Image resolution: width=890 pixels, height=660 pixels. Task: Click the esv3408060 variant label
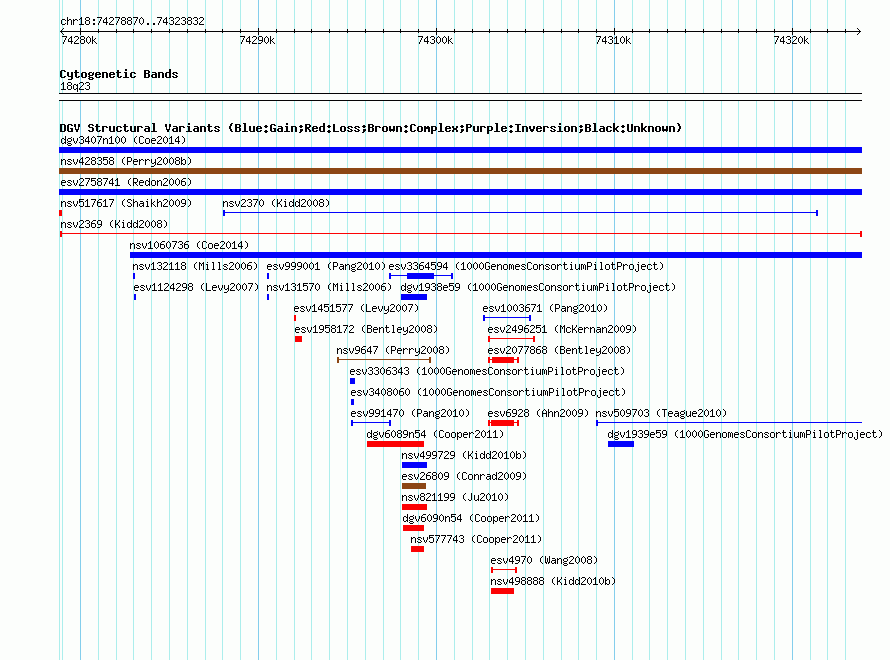(488, 392)
